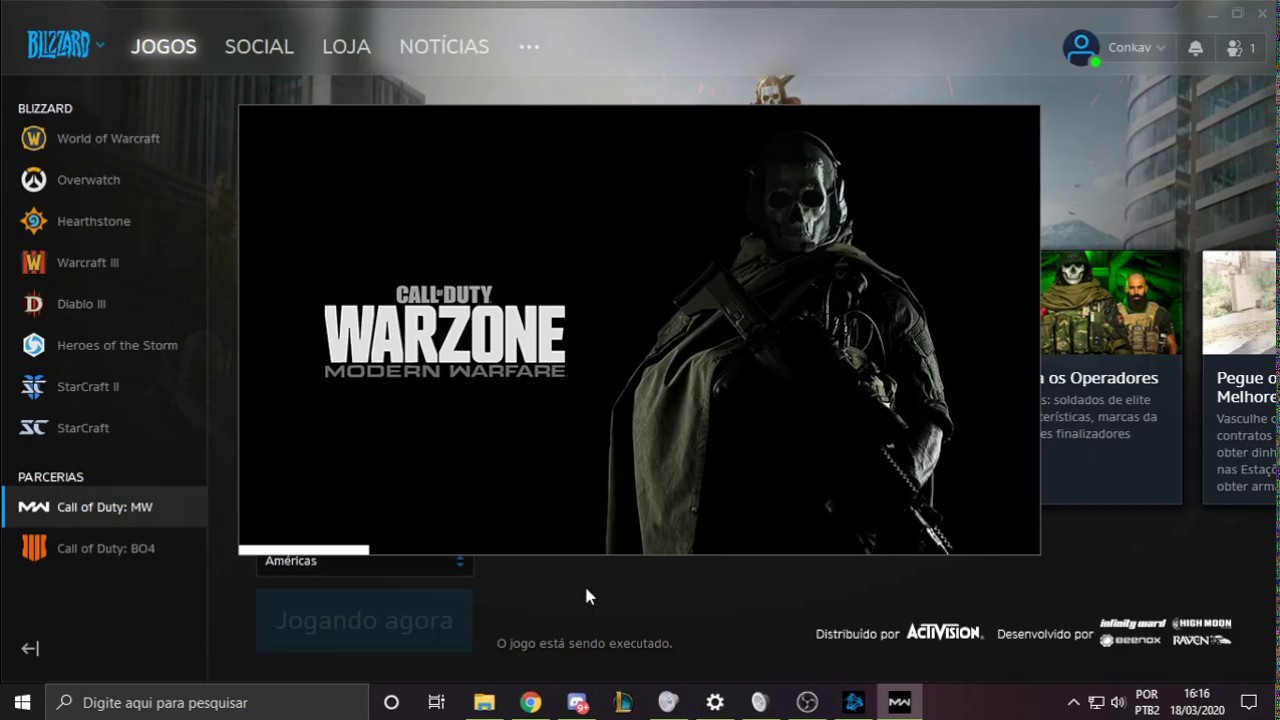The image size is (1280, 720).
Task: Select the Diablo III icon
Action: tap(34, 304)
